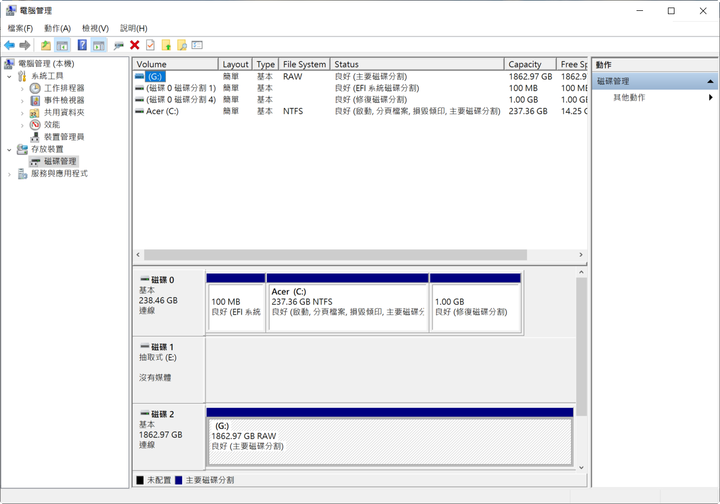Click the drive icon beside the (G:) volume row
This screenshot has width=720, height=504.
[x=140, y=76]
